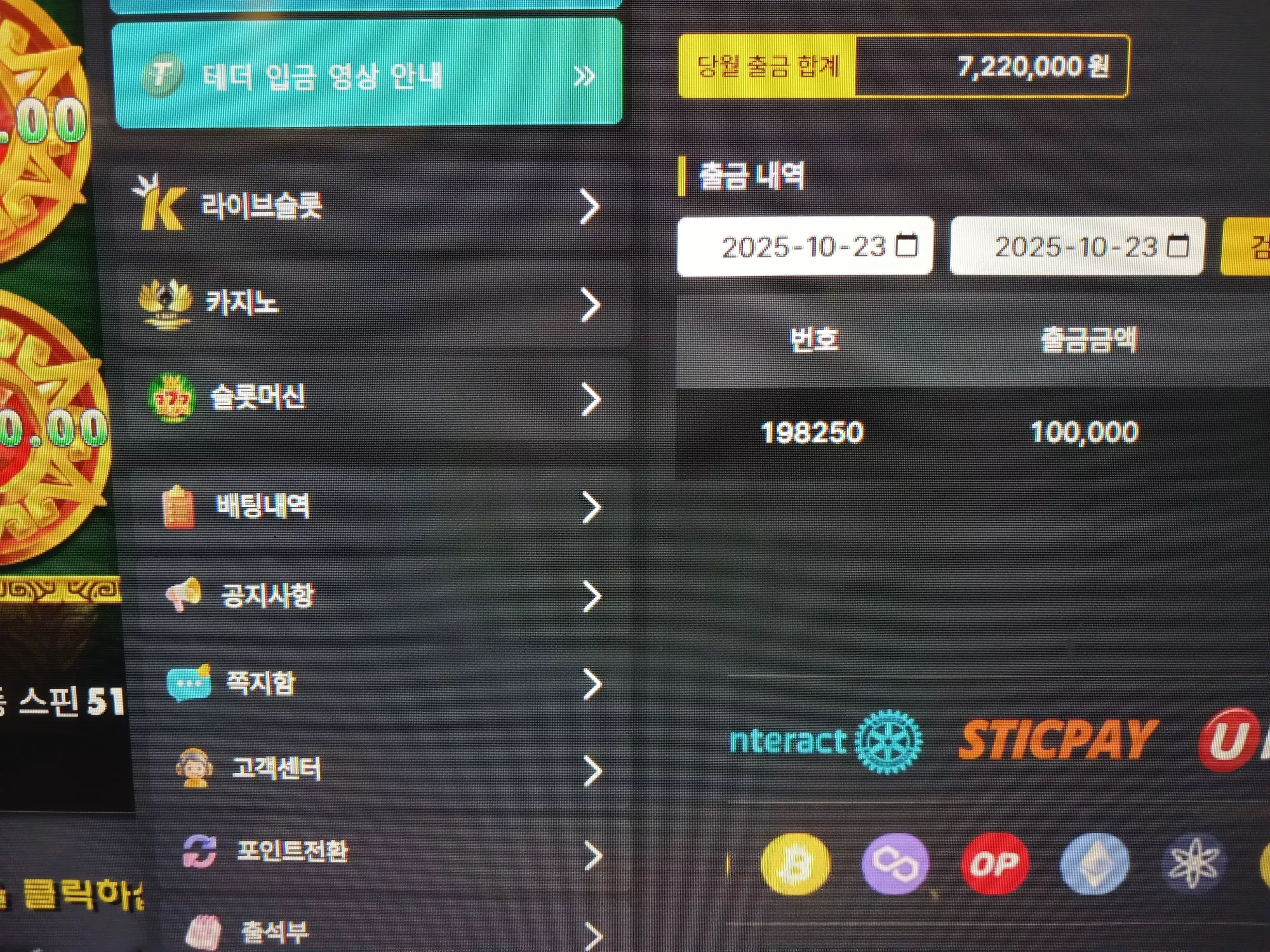Click the 고객센터 headset agent icon
This screenshot has width=1270, height=952.
[x=194, y=768]
